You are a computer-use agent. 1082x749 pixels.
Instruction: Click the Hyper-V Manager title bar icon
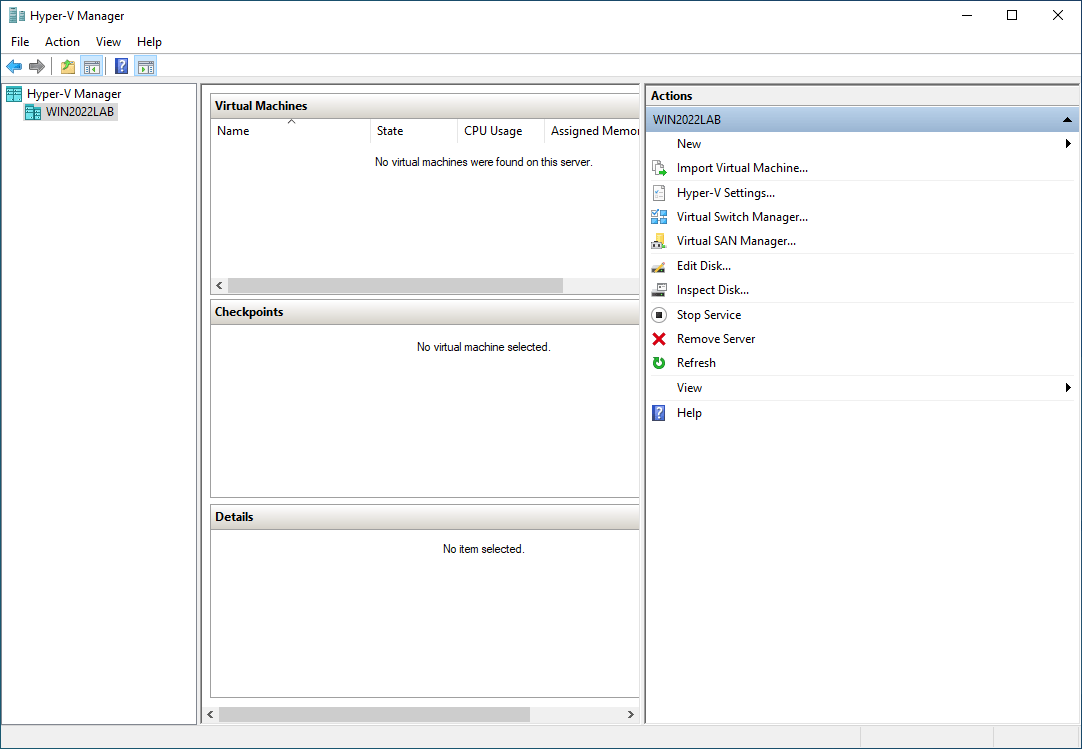point(17,15)
